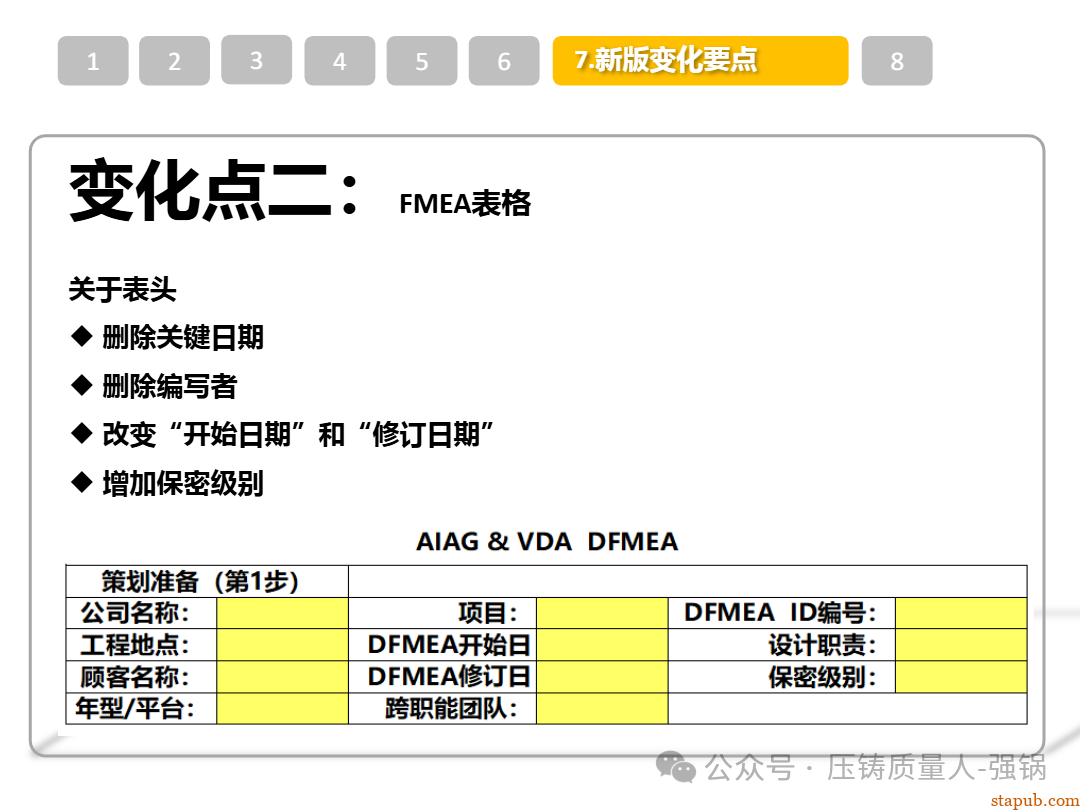The width and height of the screenshot is (1080, 810).
Task: Click the label cell 年型/平台:
Action: (x=141, y=708)
